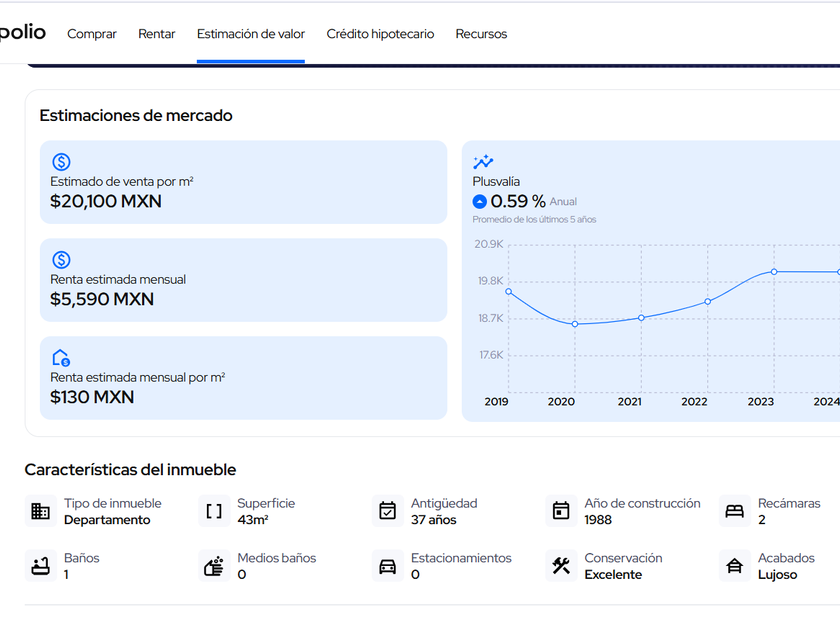Image resolution: width=840 pixels, height=630 pixels.
Task: Click the car icon beside Estacionamientos
Action: (388, 566)
